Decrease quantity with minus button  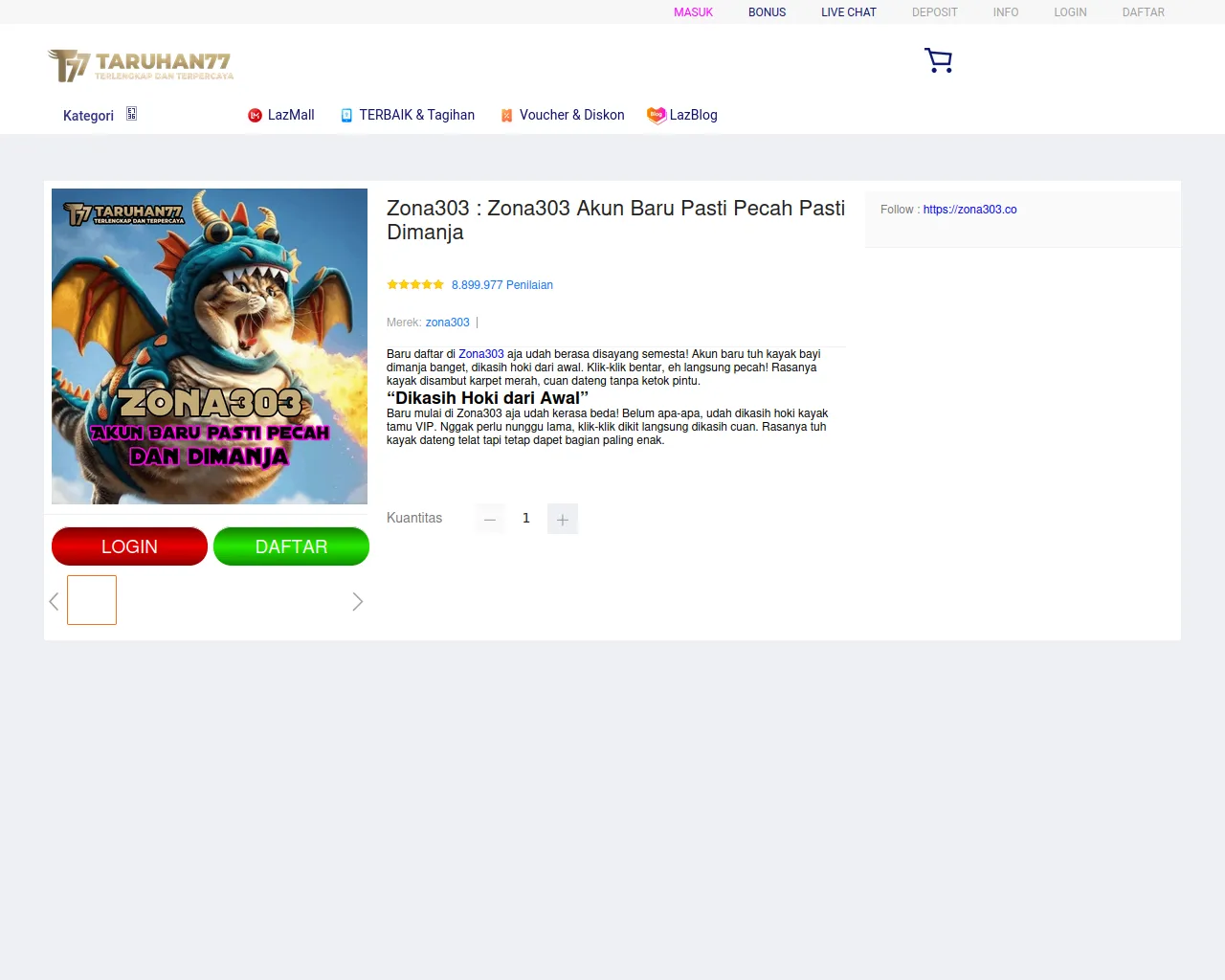pyautogui.click(x=490, y=519)
